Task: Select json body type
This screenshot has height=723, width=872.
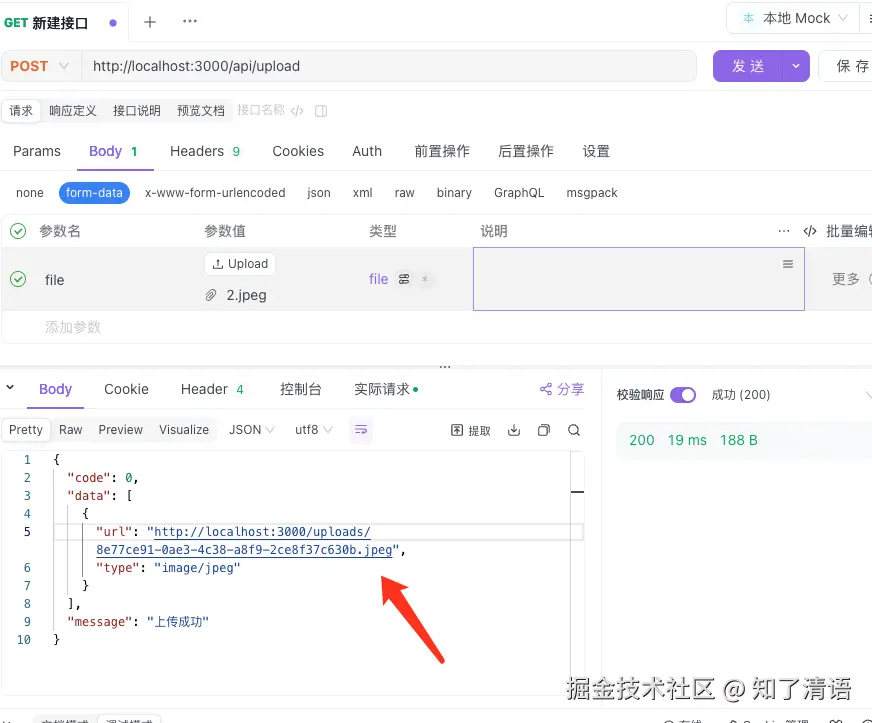Action: pyautogui.click(x=319, y=193)
